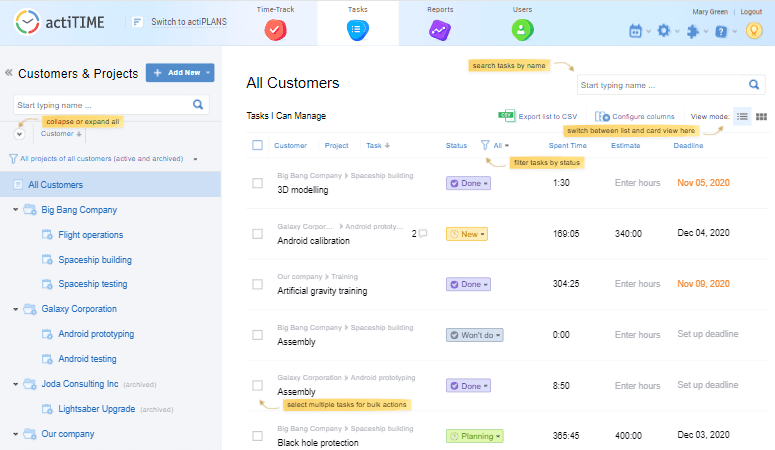Click the Configure columns icon
Image resolution: width=775 pixels, height=450 pixels.
click(x=602, y=116)
